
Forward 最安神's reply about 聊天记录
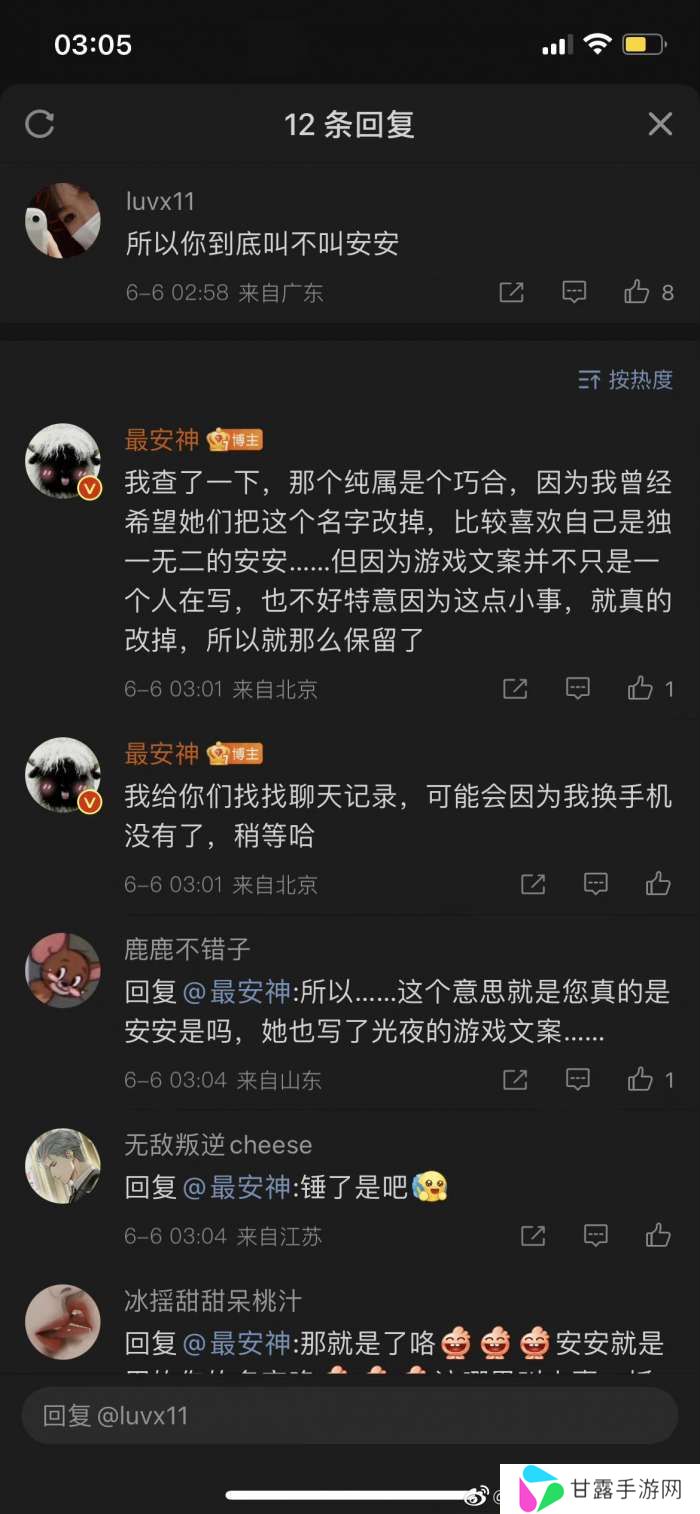(534, 884)
